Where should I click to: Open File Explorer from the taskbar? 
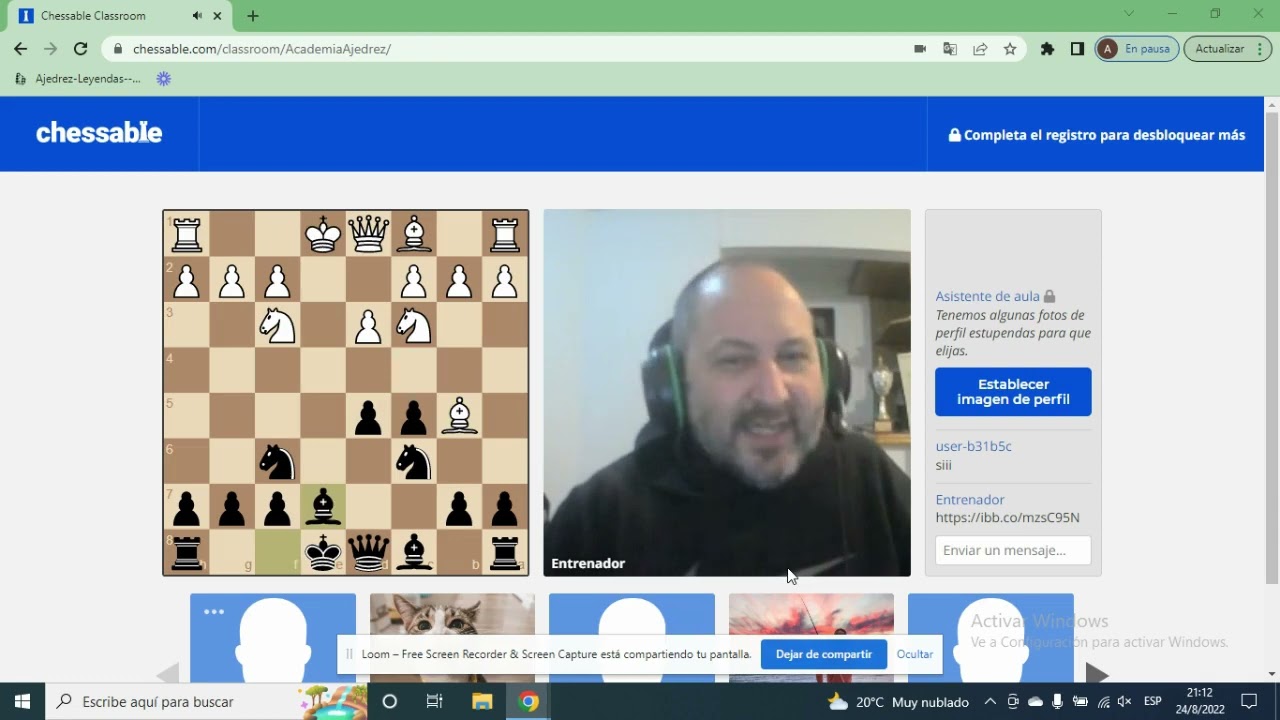tap(482, 701)
